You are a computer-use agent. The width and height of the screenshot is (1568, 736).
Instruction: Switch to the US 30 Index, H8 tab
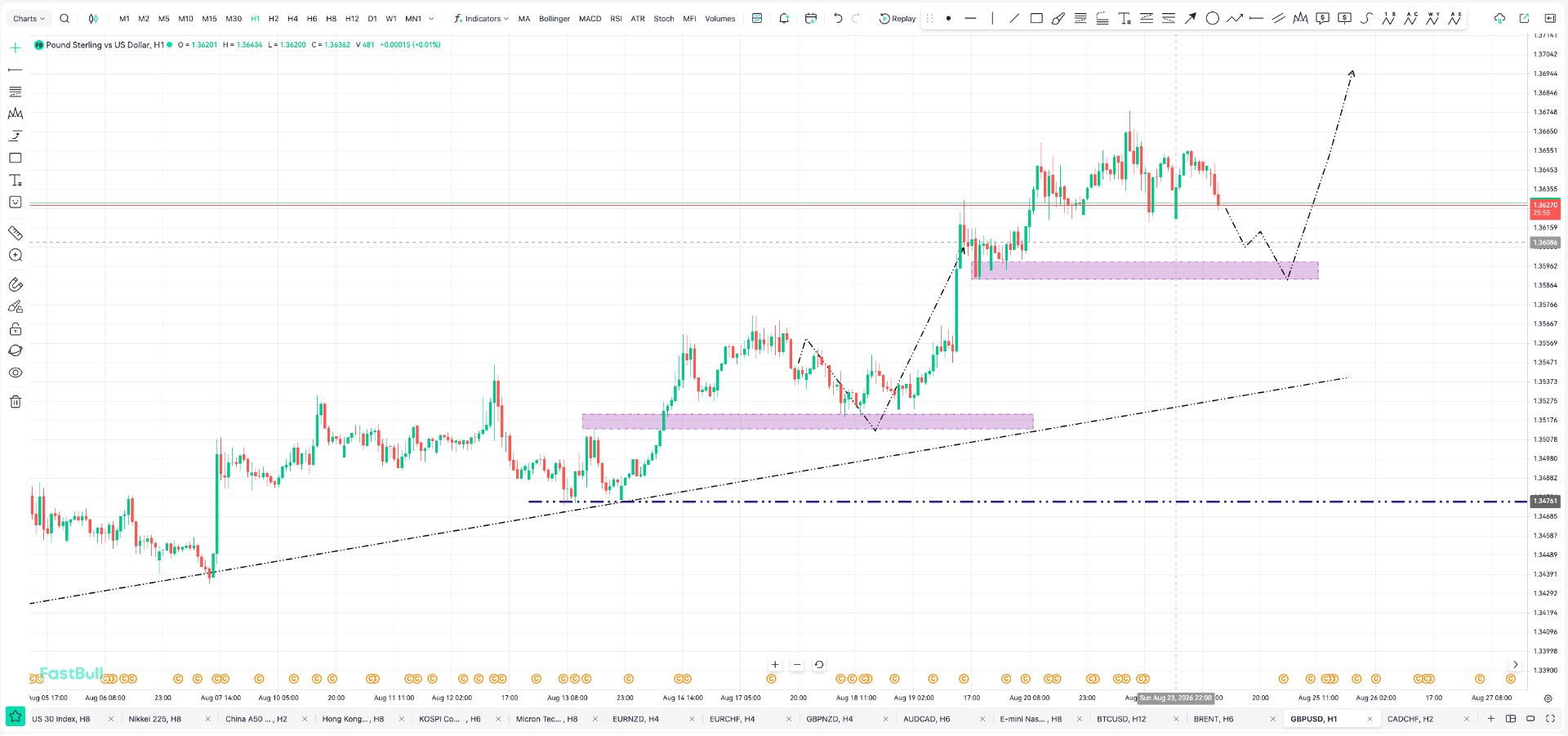pos(61,719)
